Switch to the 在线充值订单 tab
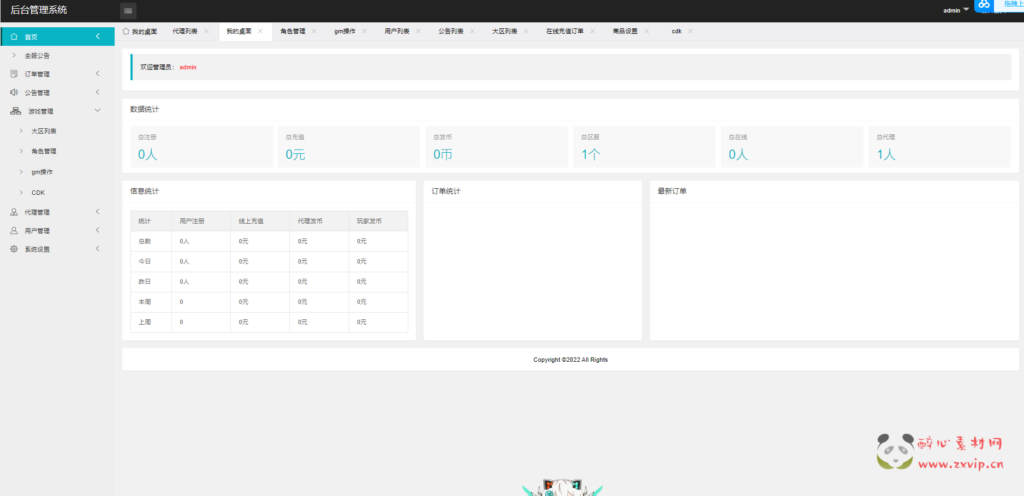Viewport: 1024px width, 496px height. tap(565, 32)
